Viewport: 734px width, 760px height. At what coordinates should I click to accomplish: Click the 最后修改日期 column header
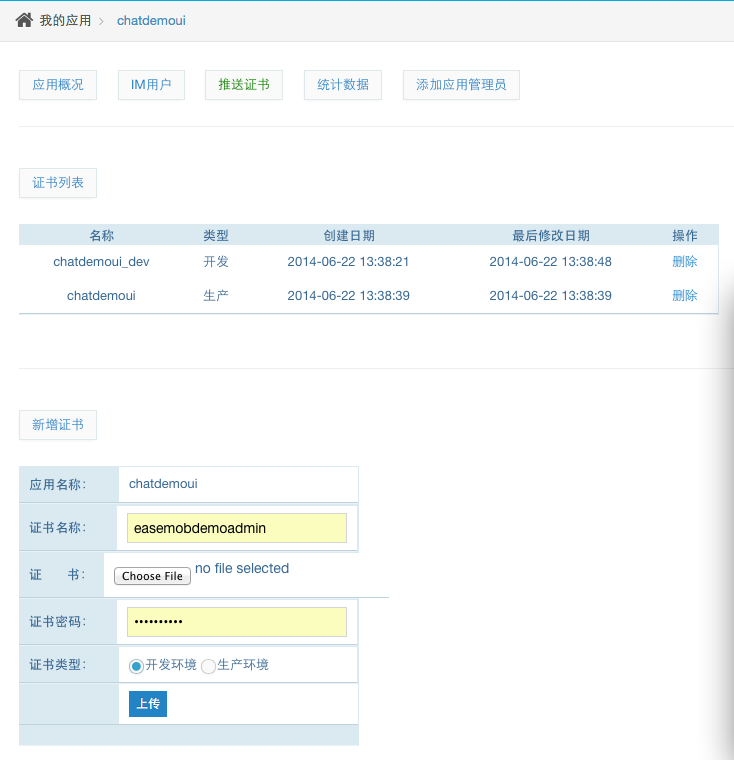pyautogui.click(x=551, y=236)
